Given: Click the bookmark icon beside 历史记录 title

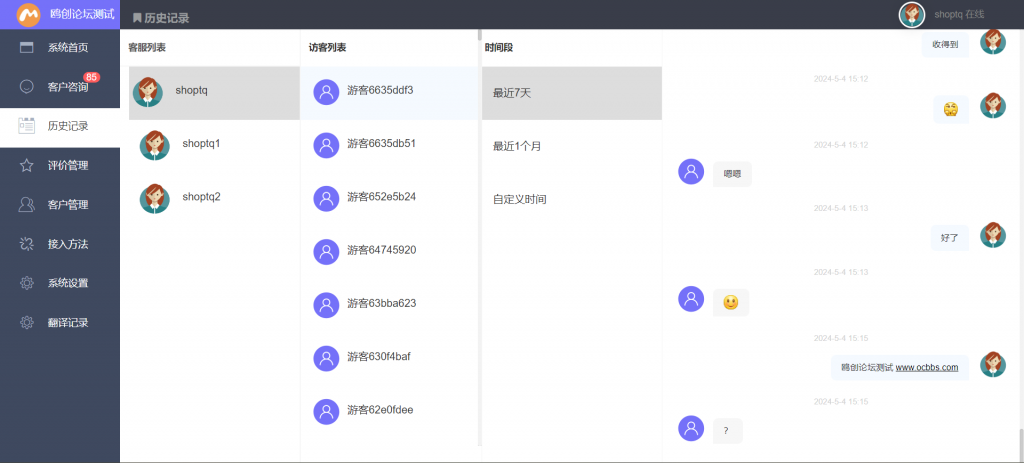Looking at the screenshot, I should click(x=137, y=18).
